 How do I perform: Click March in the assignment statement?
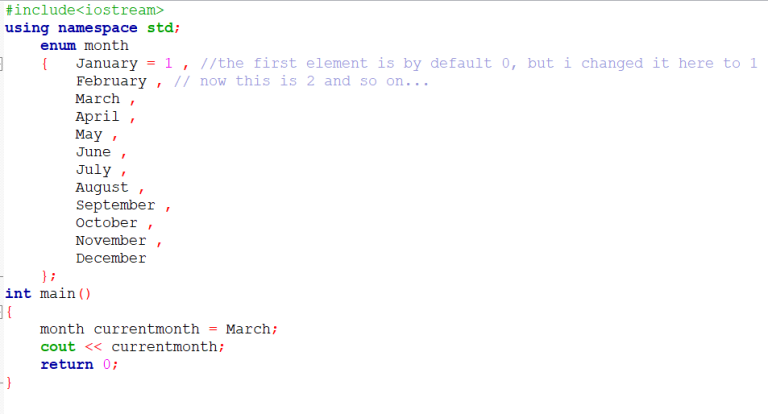click(x=247, y=329)
